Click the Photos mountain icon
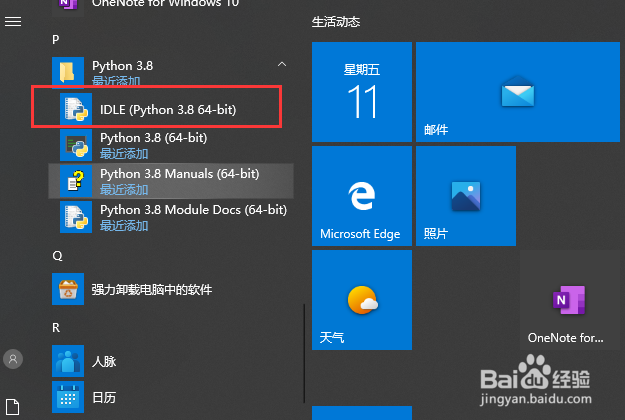Viewport: 625px width, 420px height. (x=466, y=196)
